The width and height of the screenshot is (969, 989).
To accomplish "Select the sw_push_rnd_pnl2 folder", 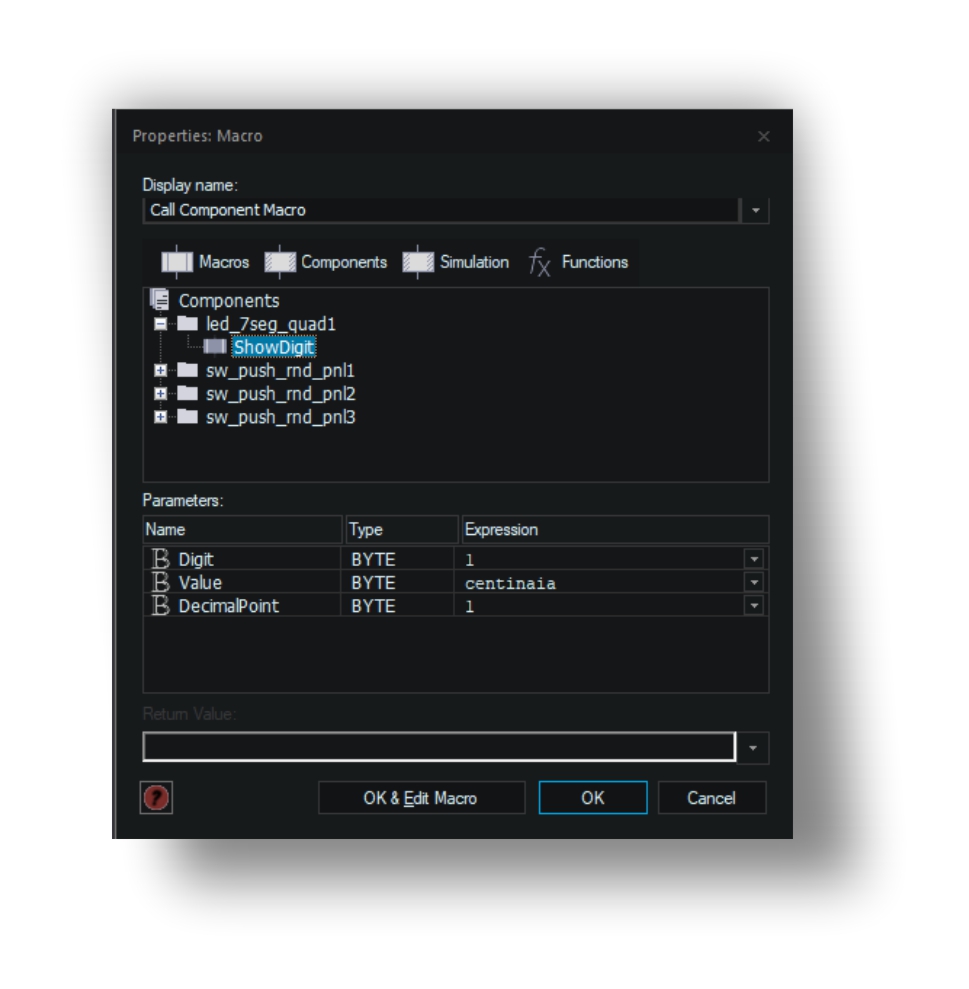I will [281, 394].
